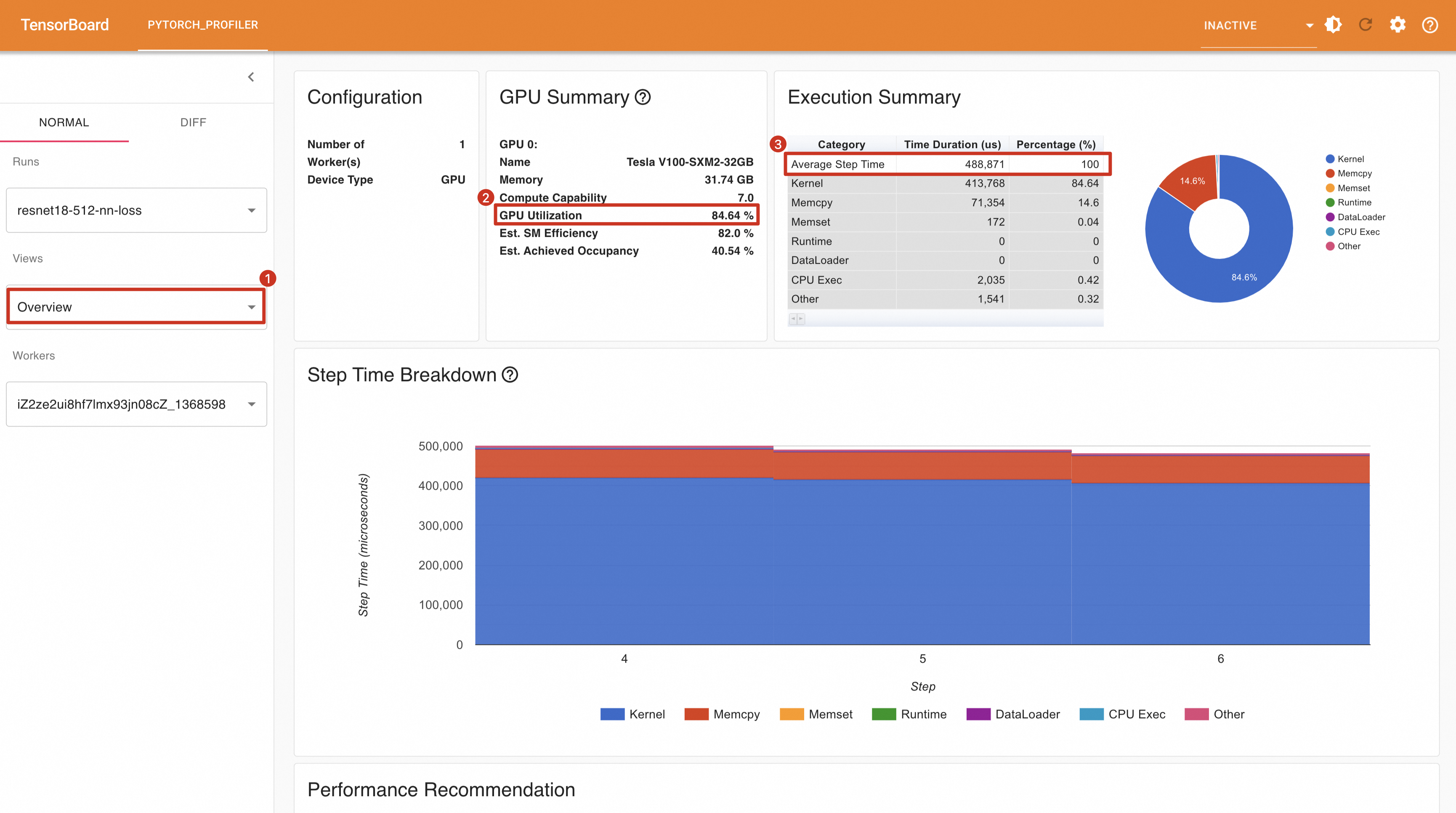
Task: Click Memcpy legend in Step Time Breakdown
Action: (x=722, y=714)
